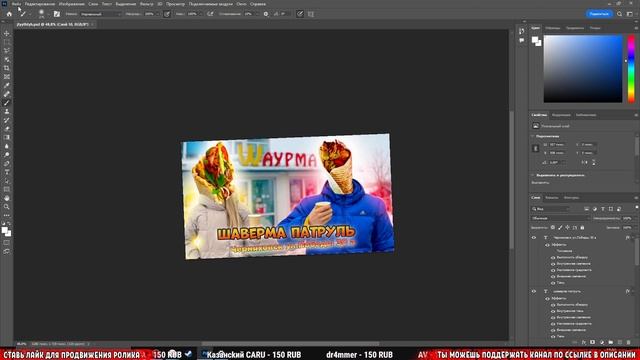Toggle шаверма патруль layer's Выполнить обводку eye
This screenshot has height=360, width=640.
[x=553, y=305]
